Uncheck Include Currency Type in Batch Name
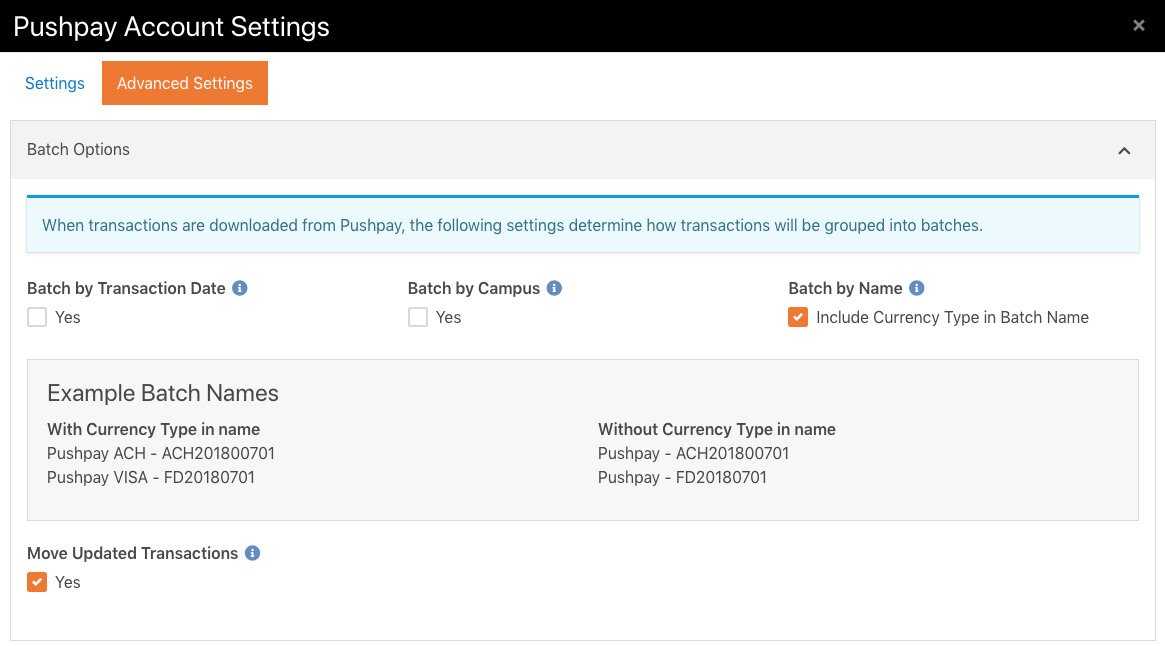The image size is (1165, 646). tap(797, 316)
